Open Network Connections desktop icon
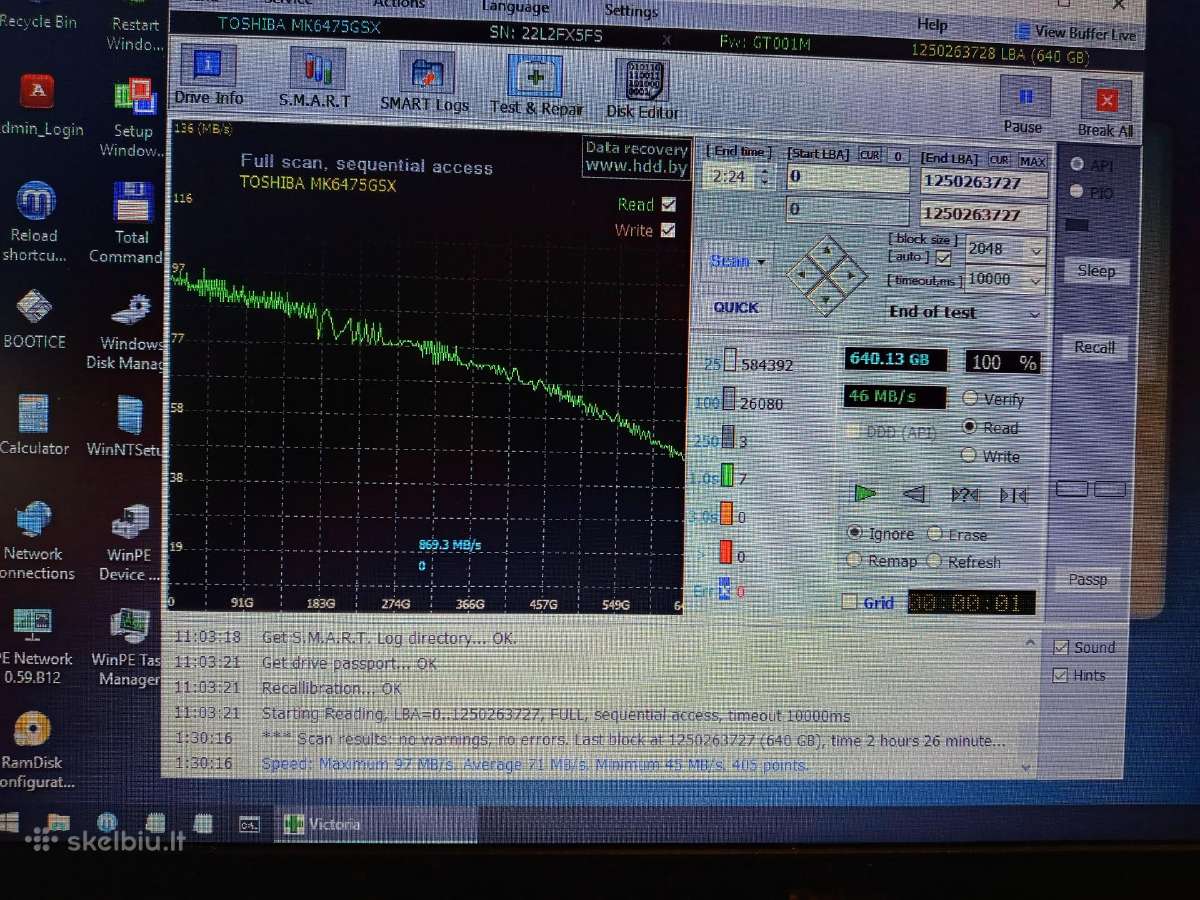 (x=35, y=540)
